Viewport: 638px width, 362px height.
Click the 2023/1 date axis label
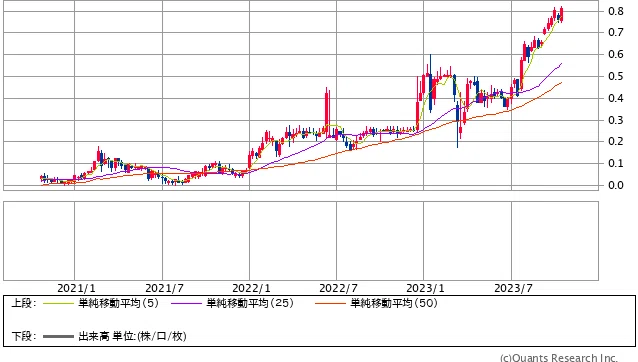pyautogui.click(x=425, y=288)
